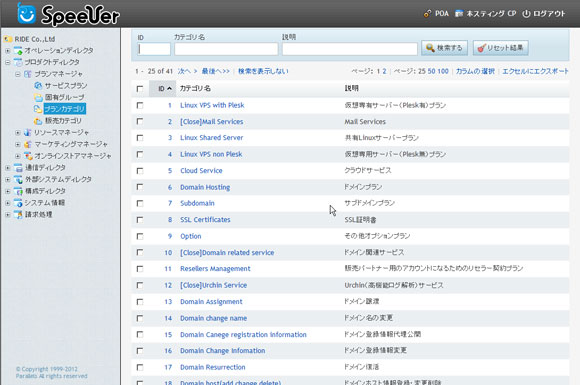Expand the リソースマネージャ node

18,132
